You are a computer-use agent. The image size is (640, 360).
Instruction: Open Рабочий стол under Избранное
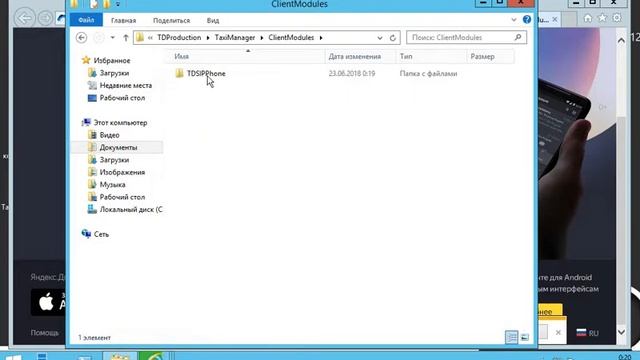coord(122,98)
